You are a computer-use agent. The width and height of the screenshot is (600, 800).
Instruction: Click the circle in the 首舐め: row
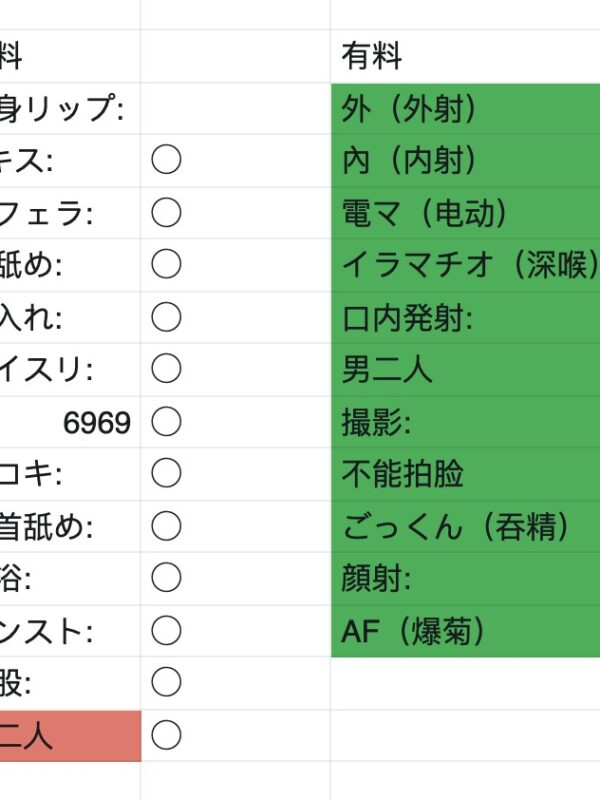point(166,526)
